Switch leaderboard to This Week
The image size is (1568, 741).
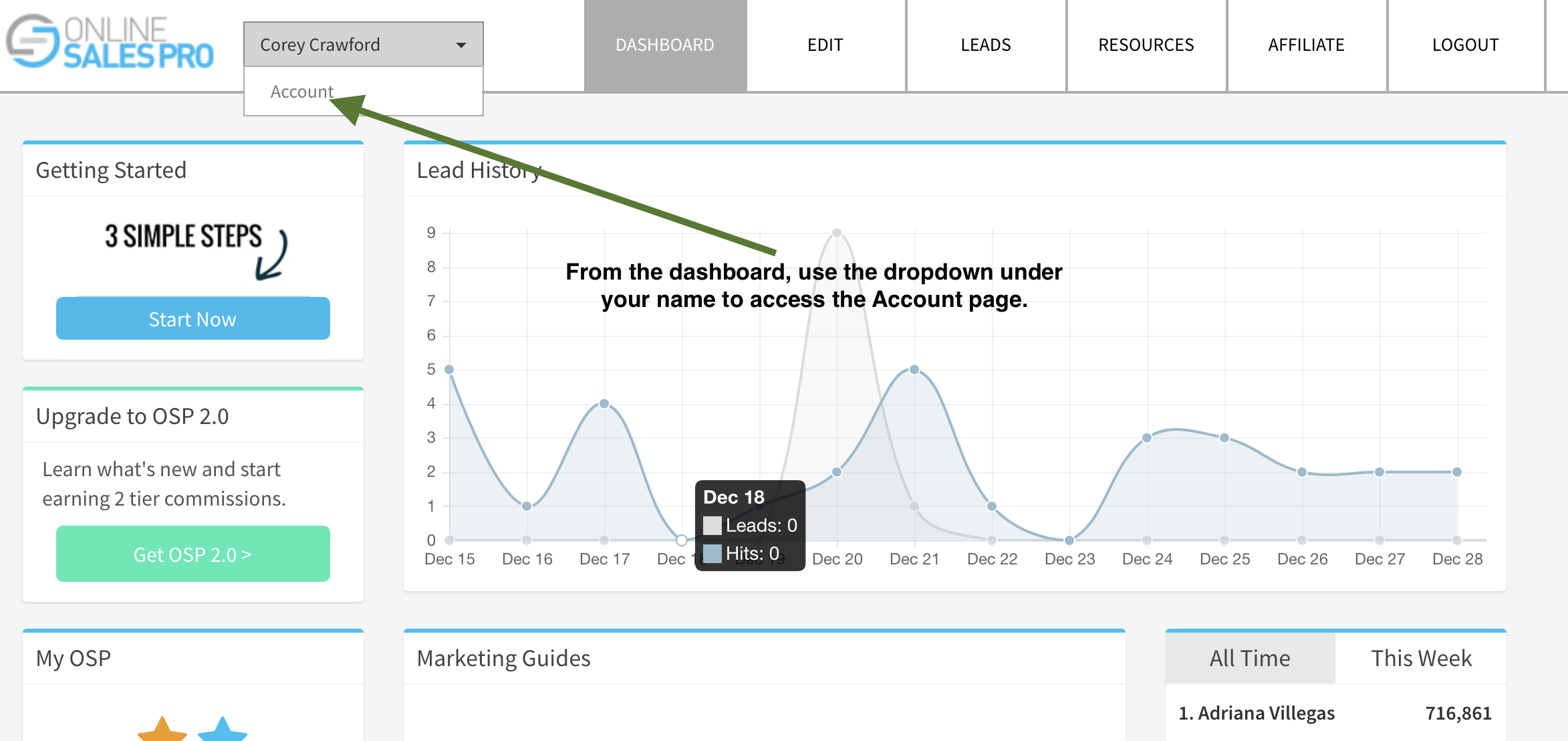tap(1421, 658)
